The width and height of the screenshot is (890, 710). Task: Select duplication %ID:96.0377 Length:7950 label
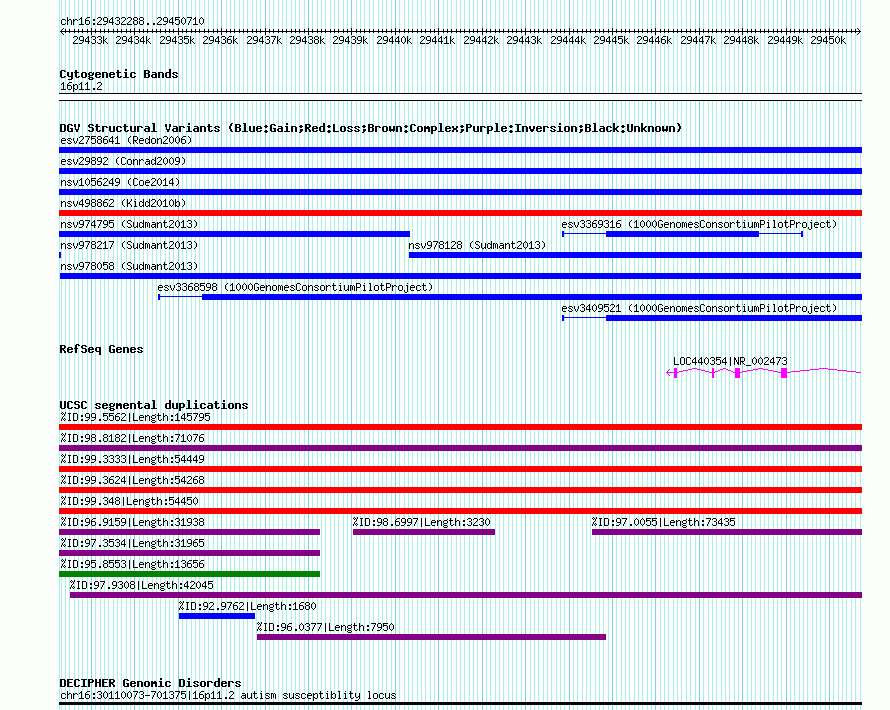point(325,627)
